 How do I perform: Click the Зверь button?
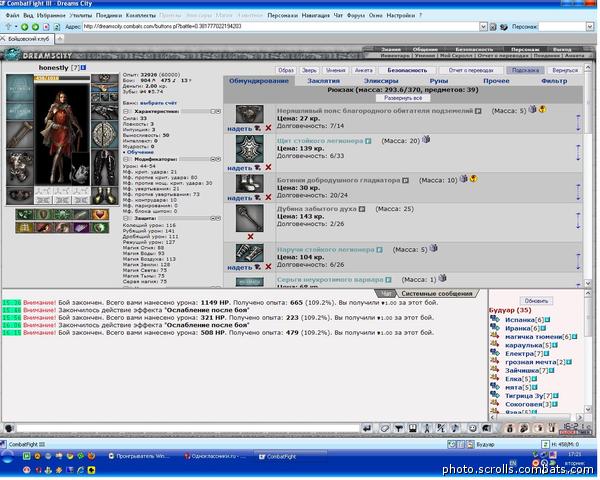[309, 70]
